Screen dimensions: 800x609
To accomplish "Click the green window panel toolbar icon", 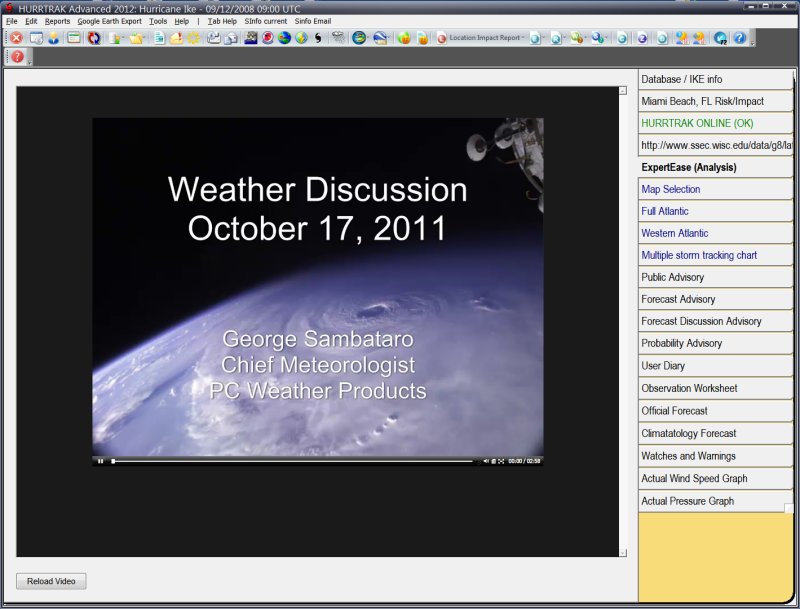I will pos(73,38).
